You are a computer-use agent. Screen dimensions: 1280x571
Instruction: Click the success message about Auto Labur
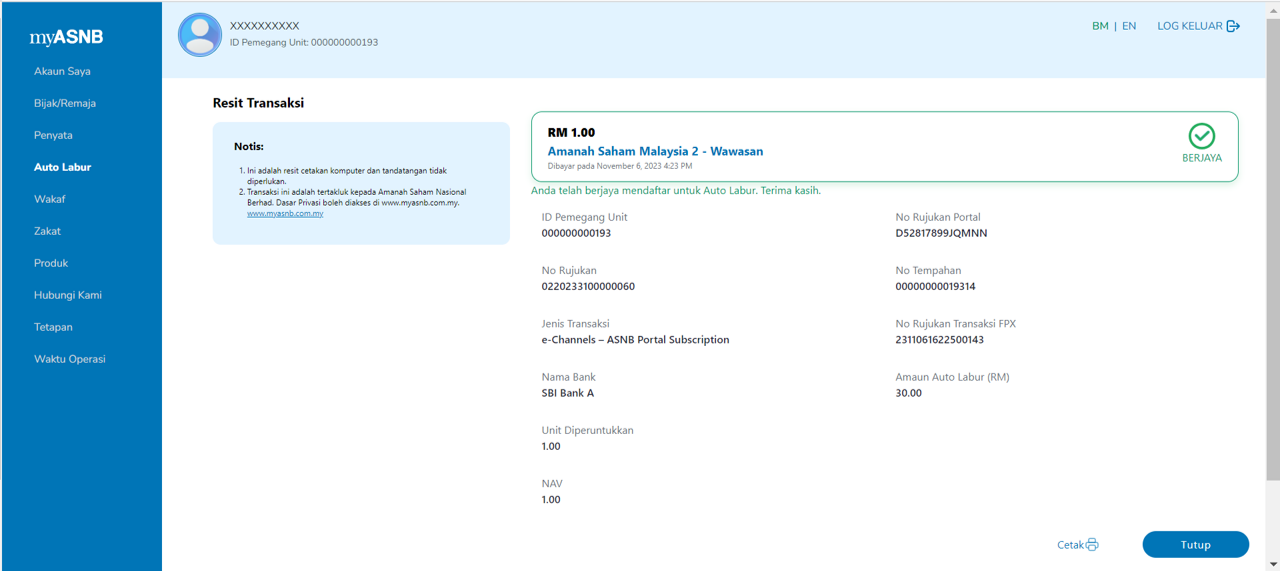[676, 190]
